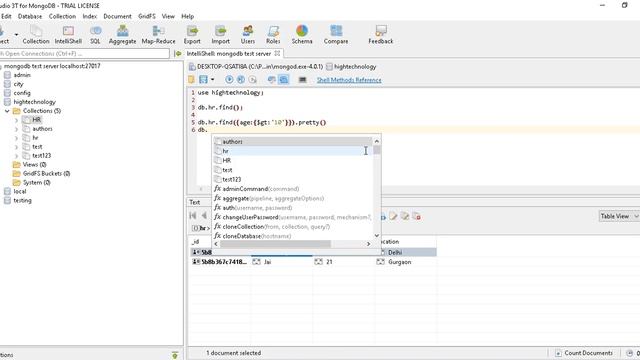Click autocomplete vertical scrollbar down arrow
The width and height of the screenshot is (640, 360).
377,236
